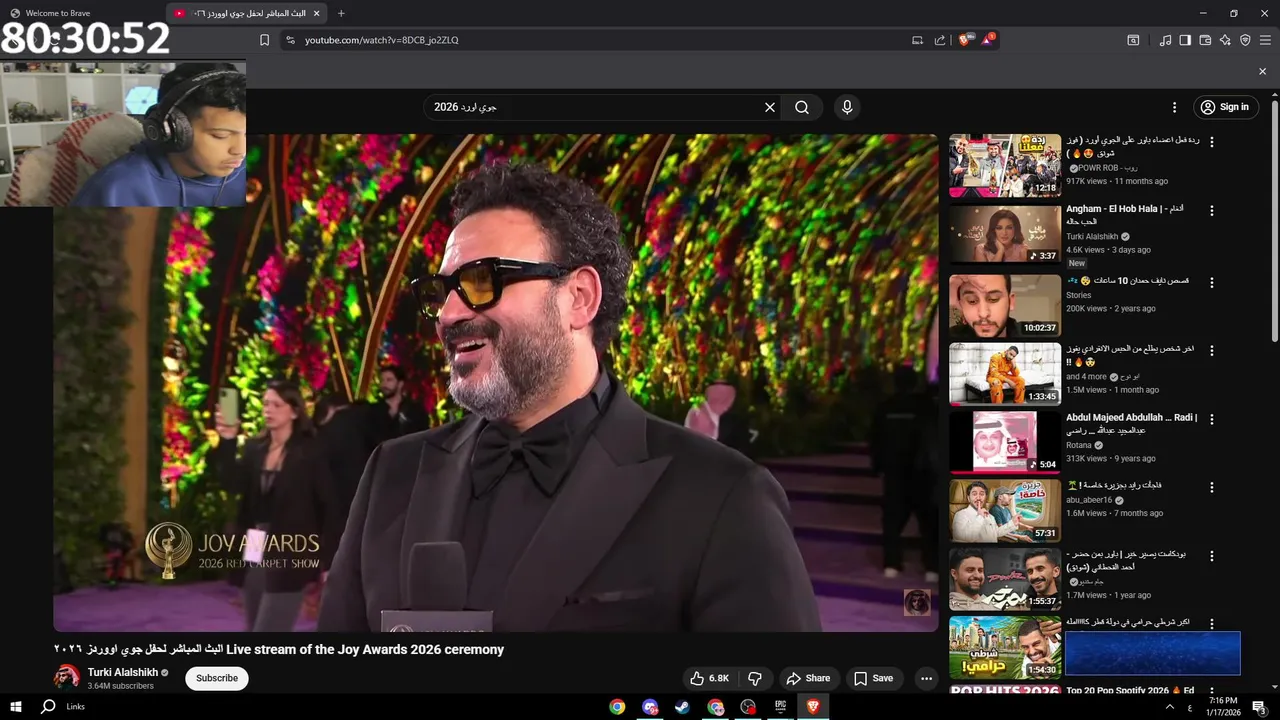Screen dimensions: 1280x720
Task: Open Windows taskbar search icon
Action: pos(48,706)
